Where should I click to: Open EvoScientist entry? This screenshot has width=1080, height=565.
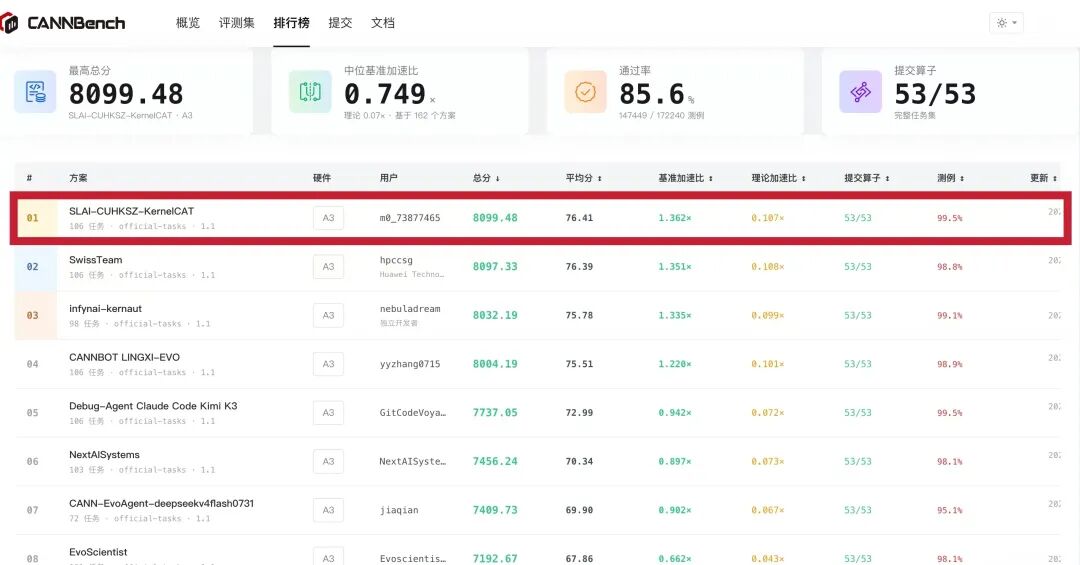pyautogui.click(x=98, y=552)
